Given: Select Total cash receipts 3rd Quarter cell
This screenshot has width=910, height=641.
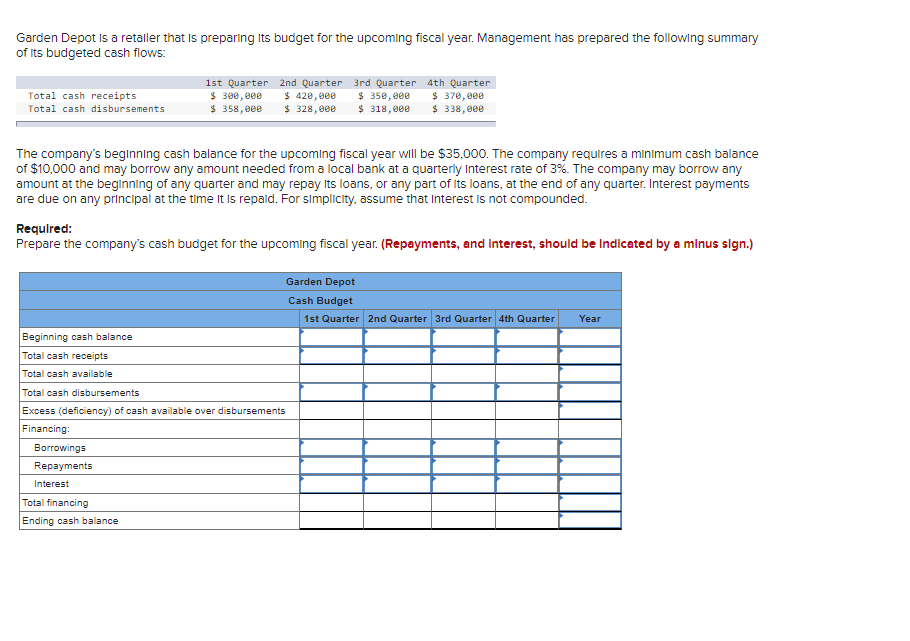Looking at the screenshot, I should (x=464, y=355).
